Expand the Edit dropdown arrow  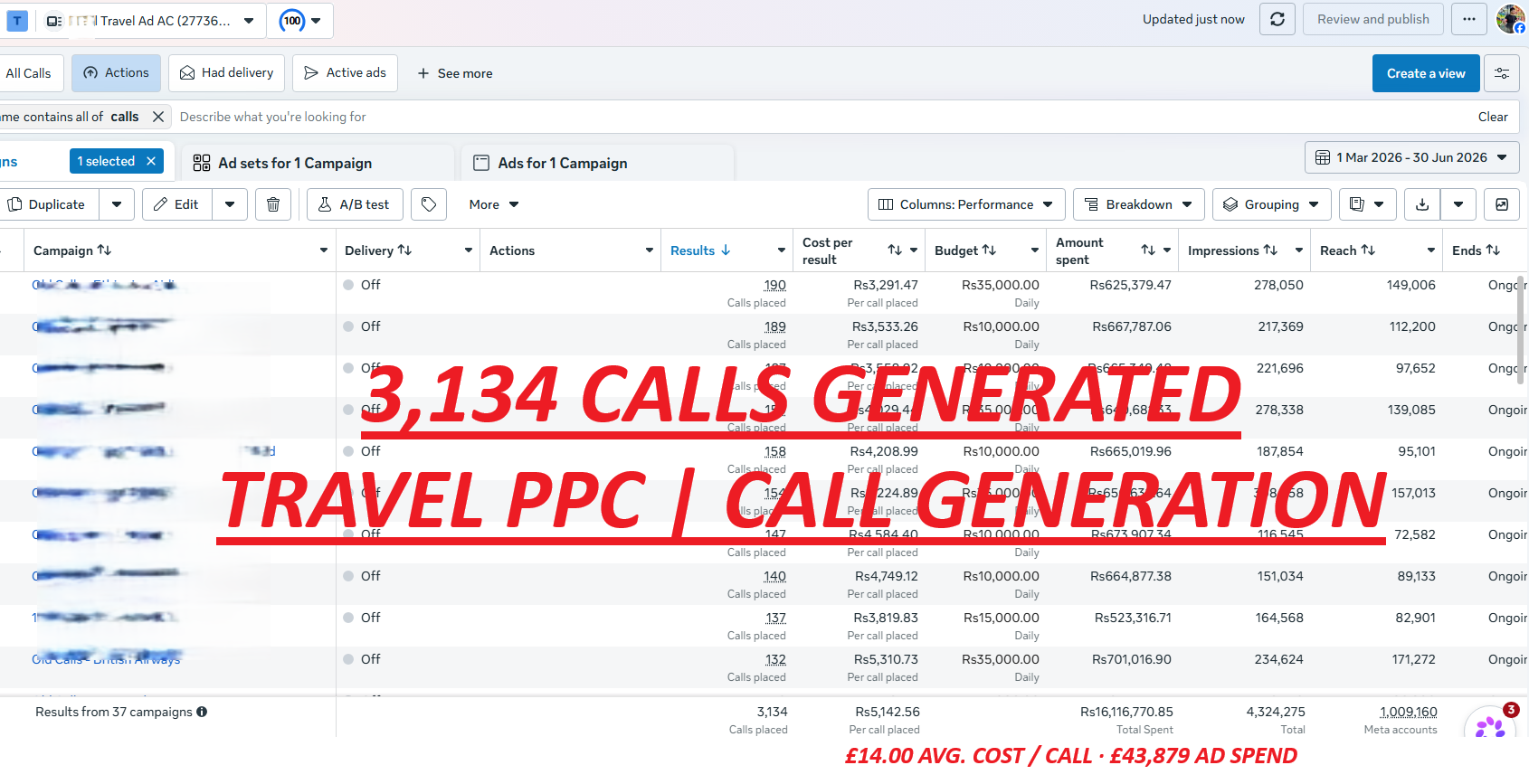[x=230, y=204]
